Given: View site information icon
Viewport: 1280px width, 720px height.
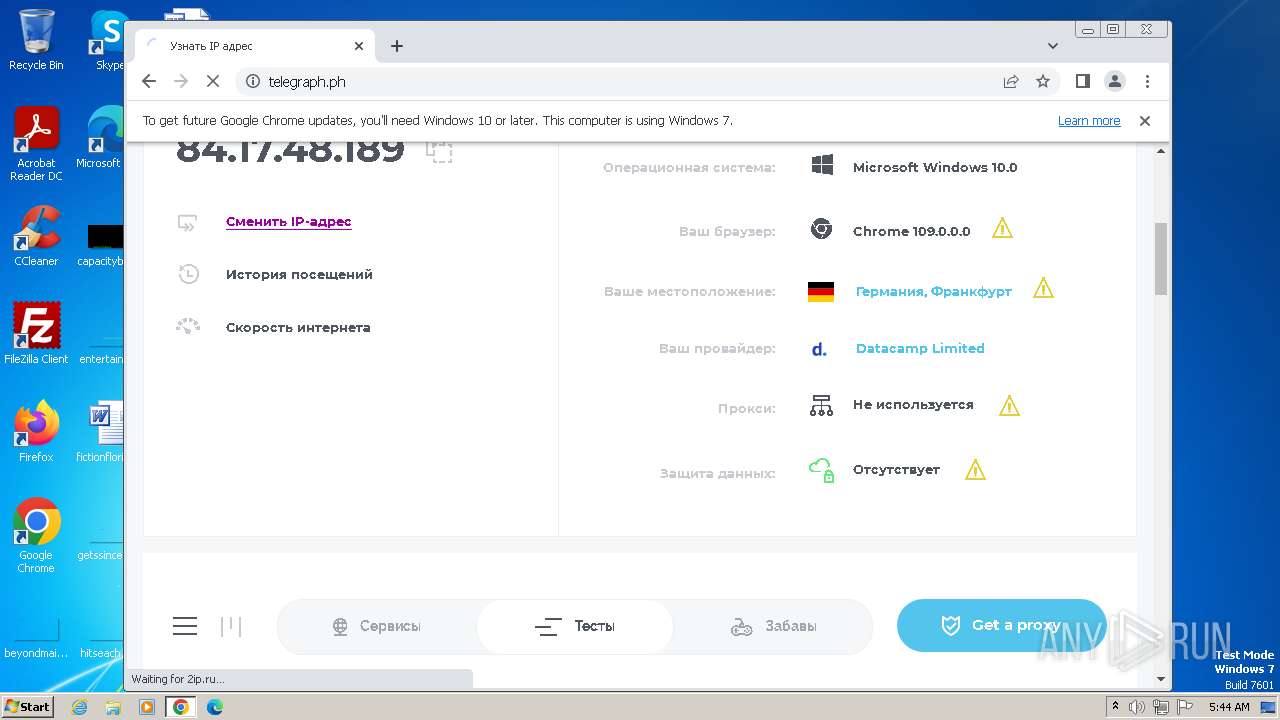Looking at the screenshot, I should click(x=253, y=81).
